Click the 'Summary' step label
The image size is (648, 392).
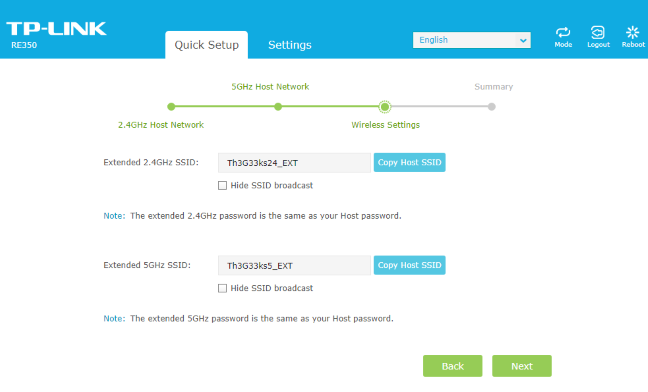pyautogui.click(x=493, y=87)
